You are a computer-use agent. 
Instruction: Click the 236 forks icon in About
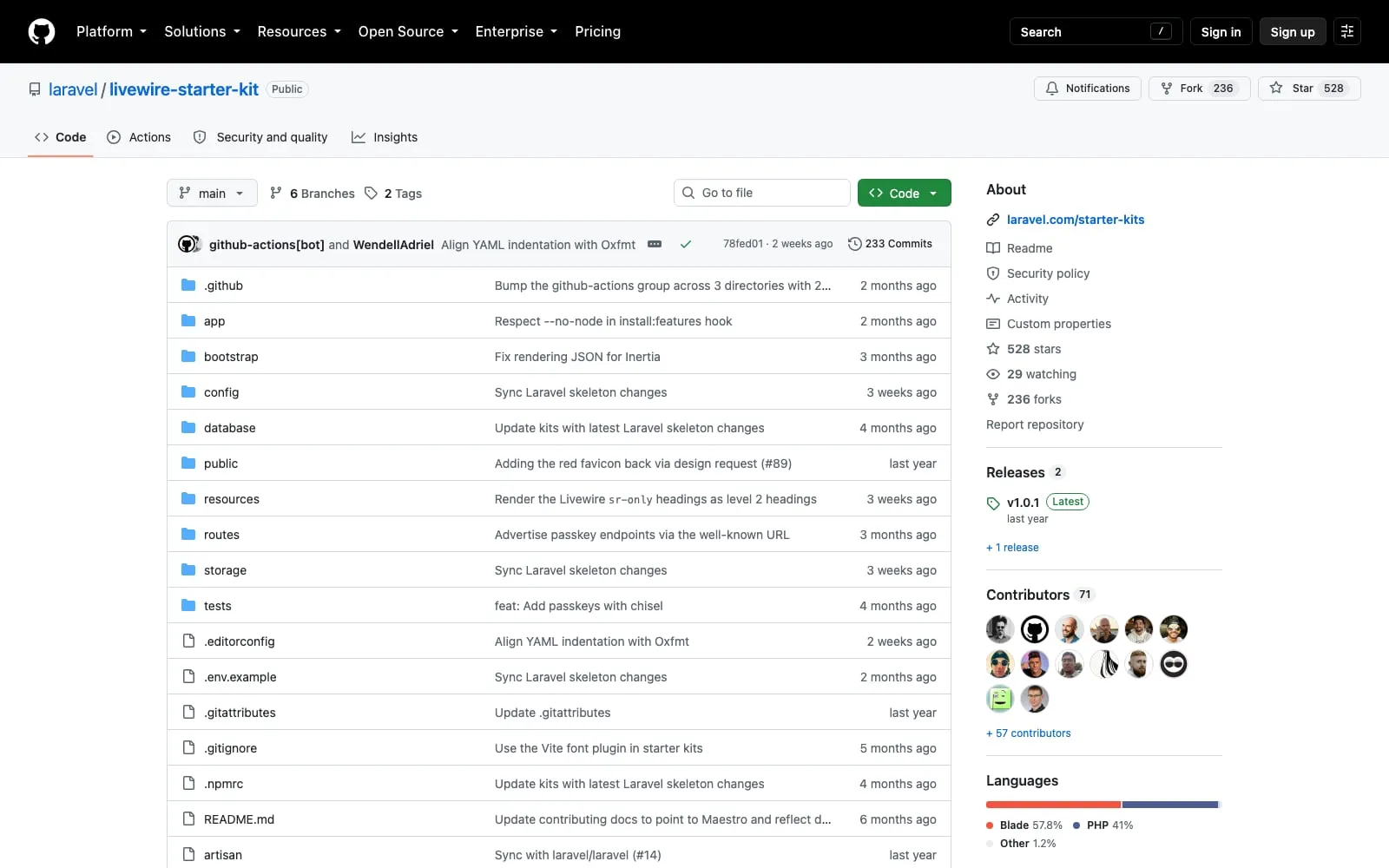coord(993,399)
